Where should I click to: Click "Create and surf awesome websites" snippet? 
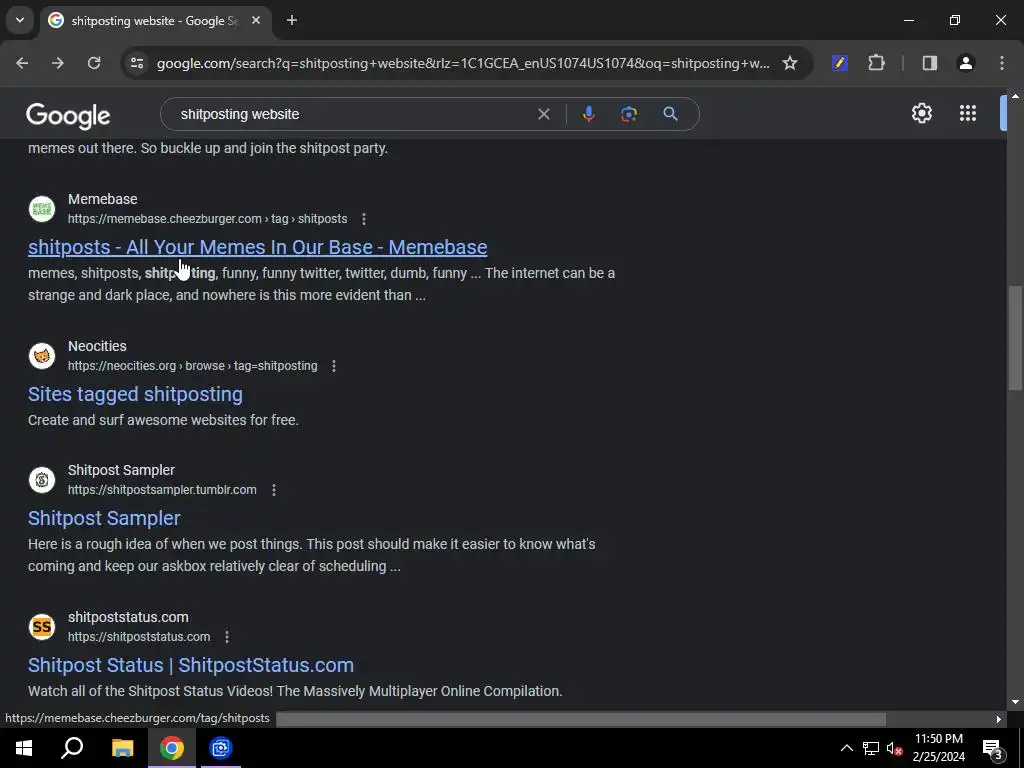coord(163,420)
